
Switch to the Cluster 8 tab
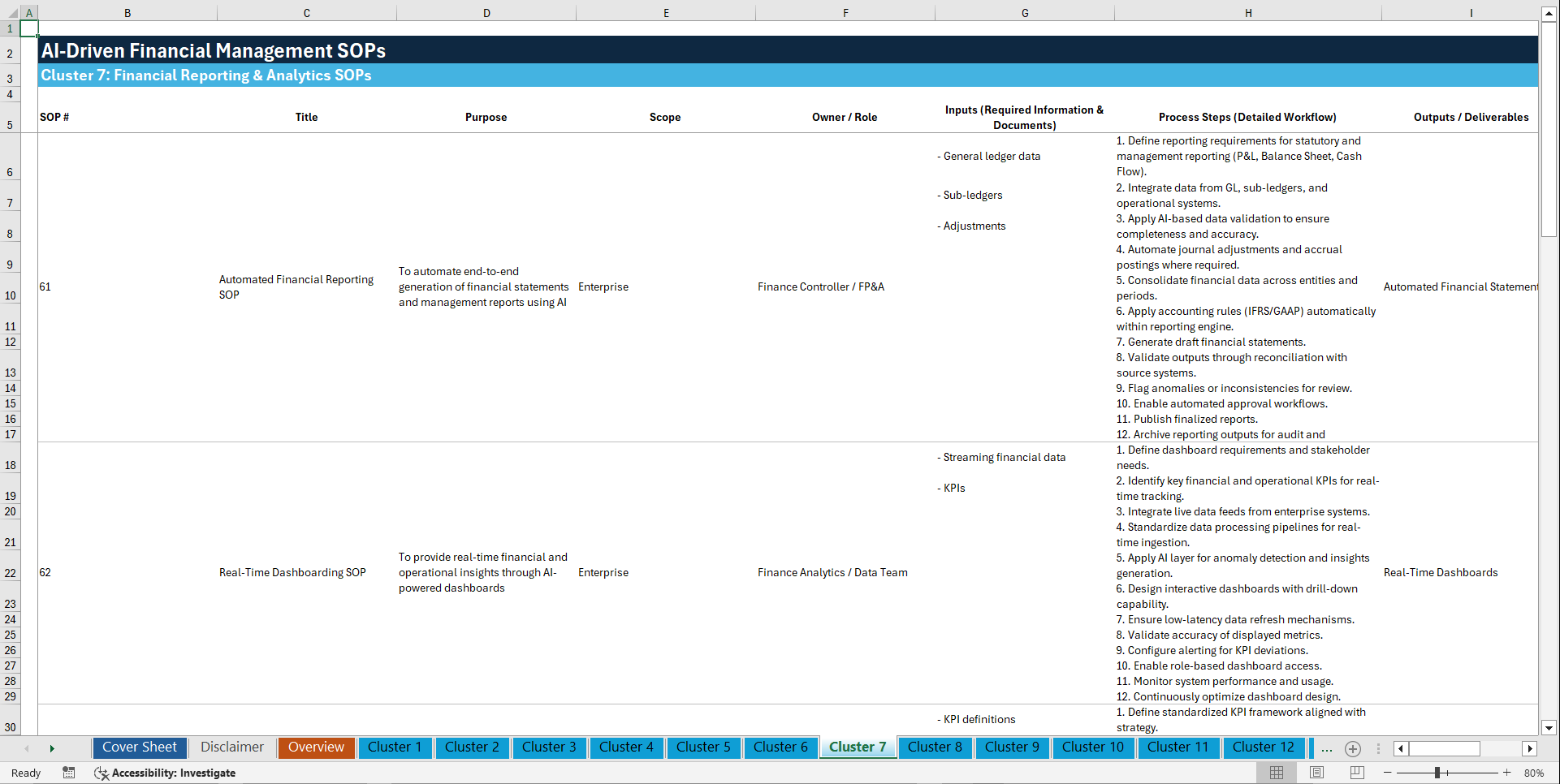(935, 747)
